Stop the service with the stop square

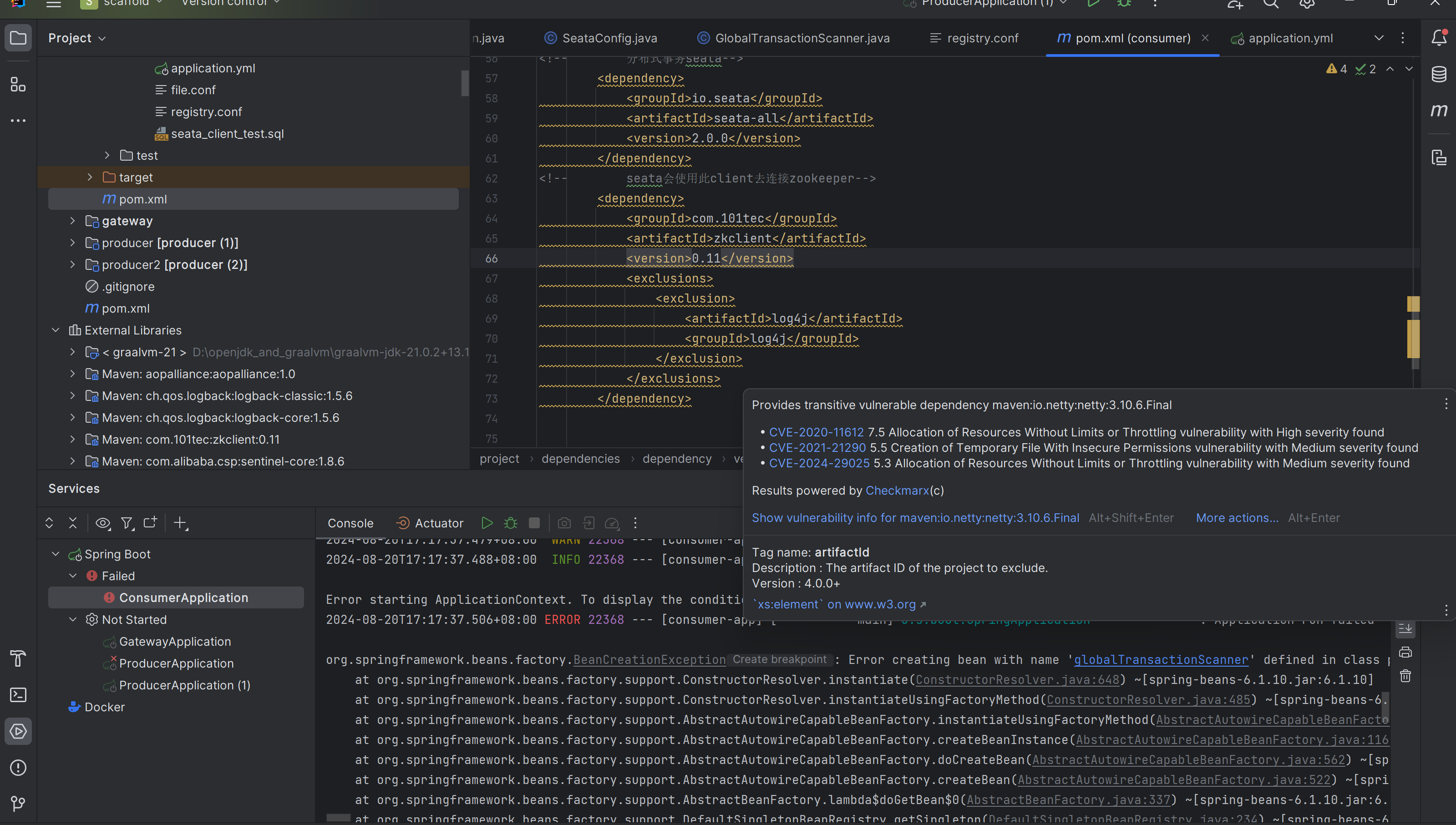click(534, 523)
